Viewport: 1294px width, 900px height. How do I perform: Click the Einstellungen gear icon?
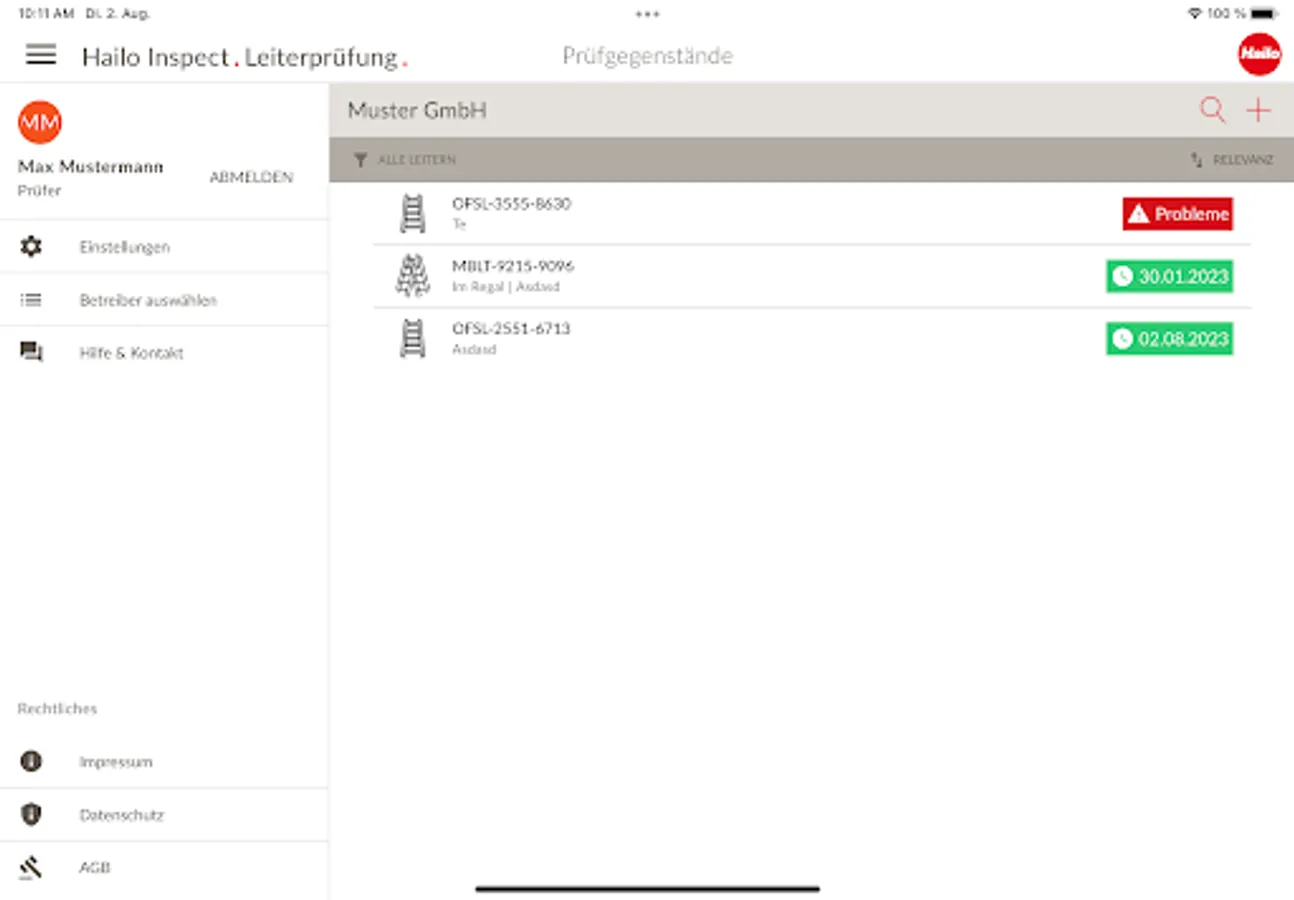31,247
